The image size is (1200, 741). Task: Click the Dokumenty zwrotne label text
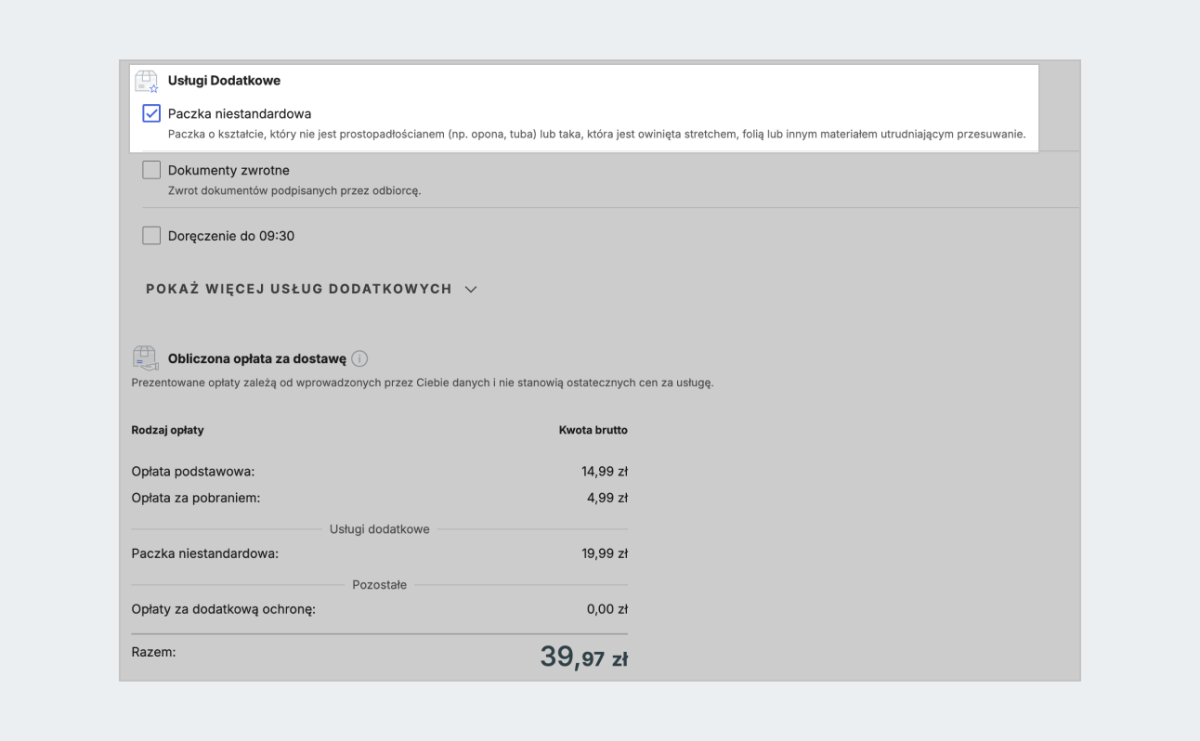point(229,171)
